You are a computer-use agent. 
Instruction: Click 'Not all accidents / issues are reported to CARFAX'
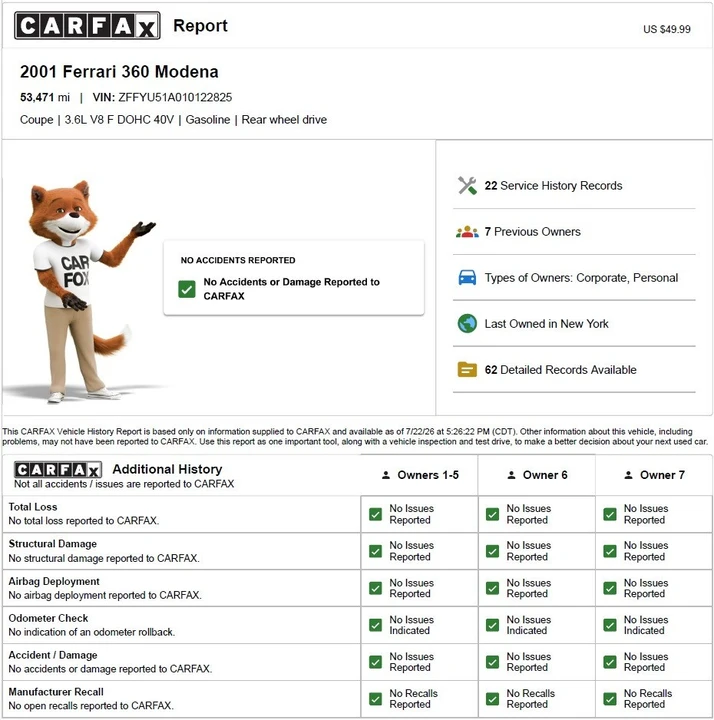click(124, 484)
